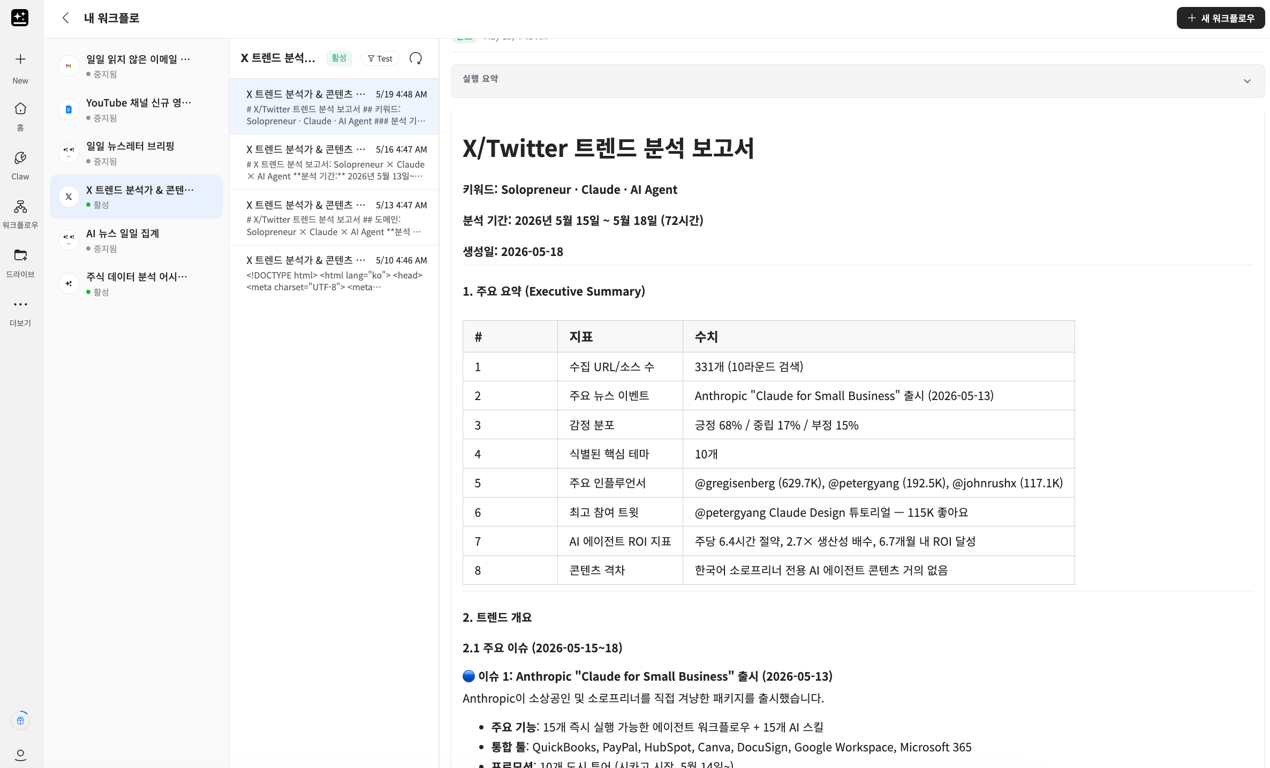Open the 워크플로우 sidebar icon
The image size is (1270, 768).
(20, 206)
